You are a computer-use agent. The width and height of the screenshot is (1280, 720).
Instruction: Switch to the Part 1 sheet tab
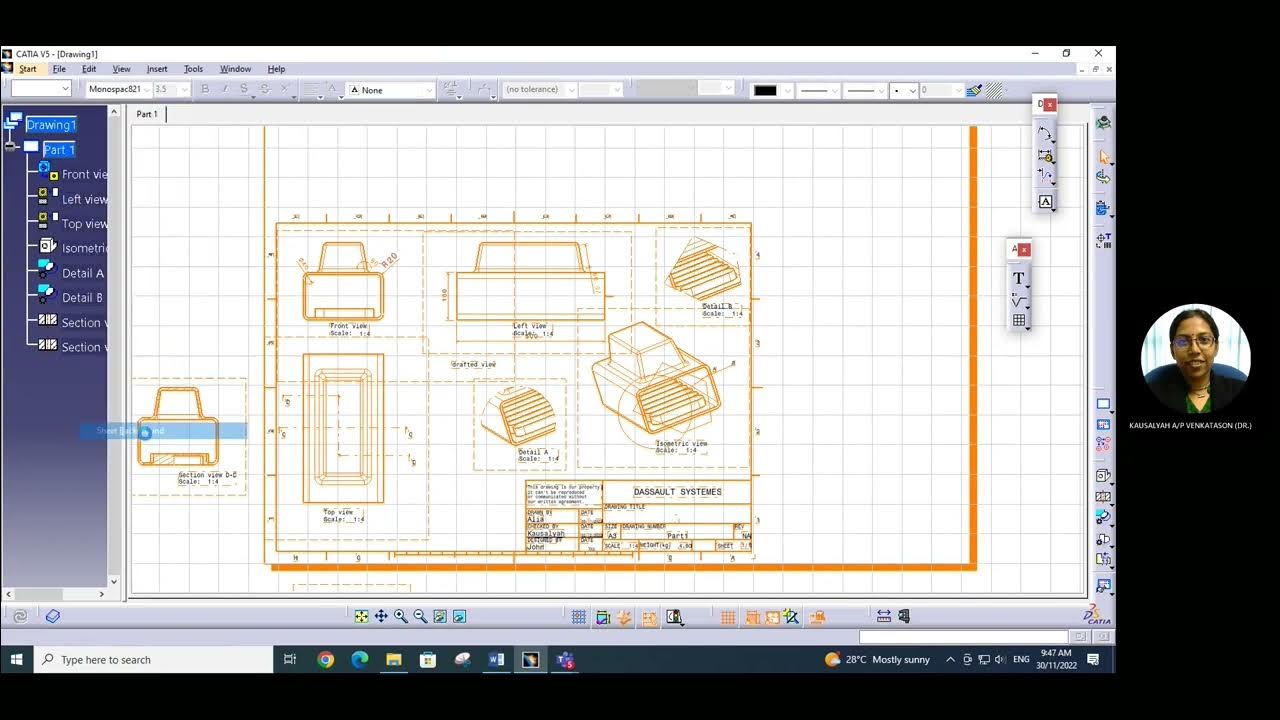[x=147, y=114]
